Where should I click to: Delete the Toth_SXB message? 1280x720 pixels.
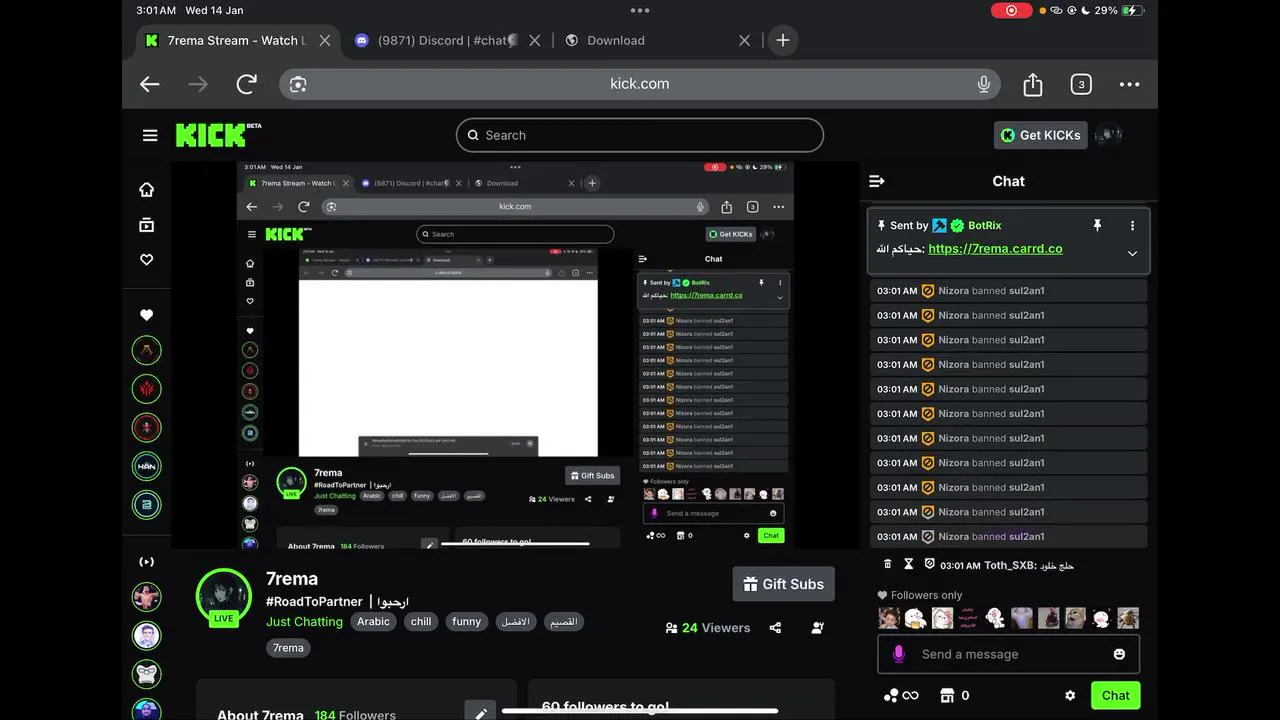pyautogui.click(x=887, y=564)
